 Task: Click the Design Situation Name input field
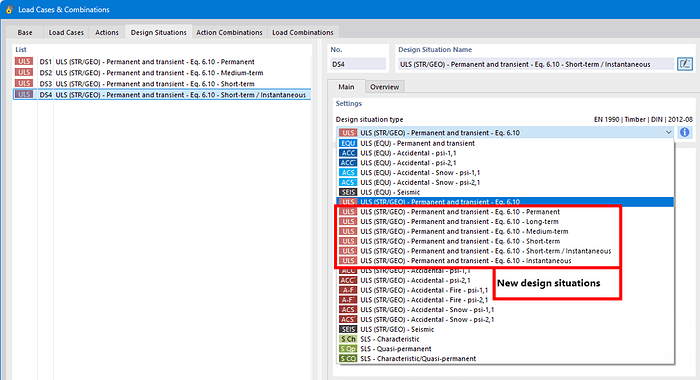click(535, 64)
